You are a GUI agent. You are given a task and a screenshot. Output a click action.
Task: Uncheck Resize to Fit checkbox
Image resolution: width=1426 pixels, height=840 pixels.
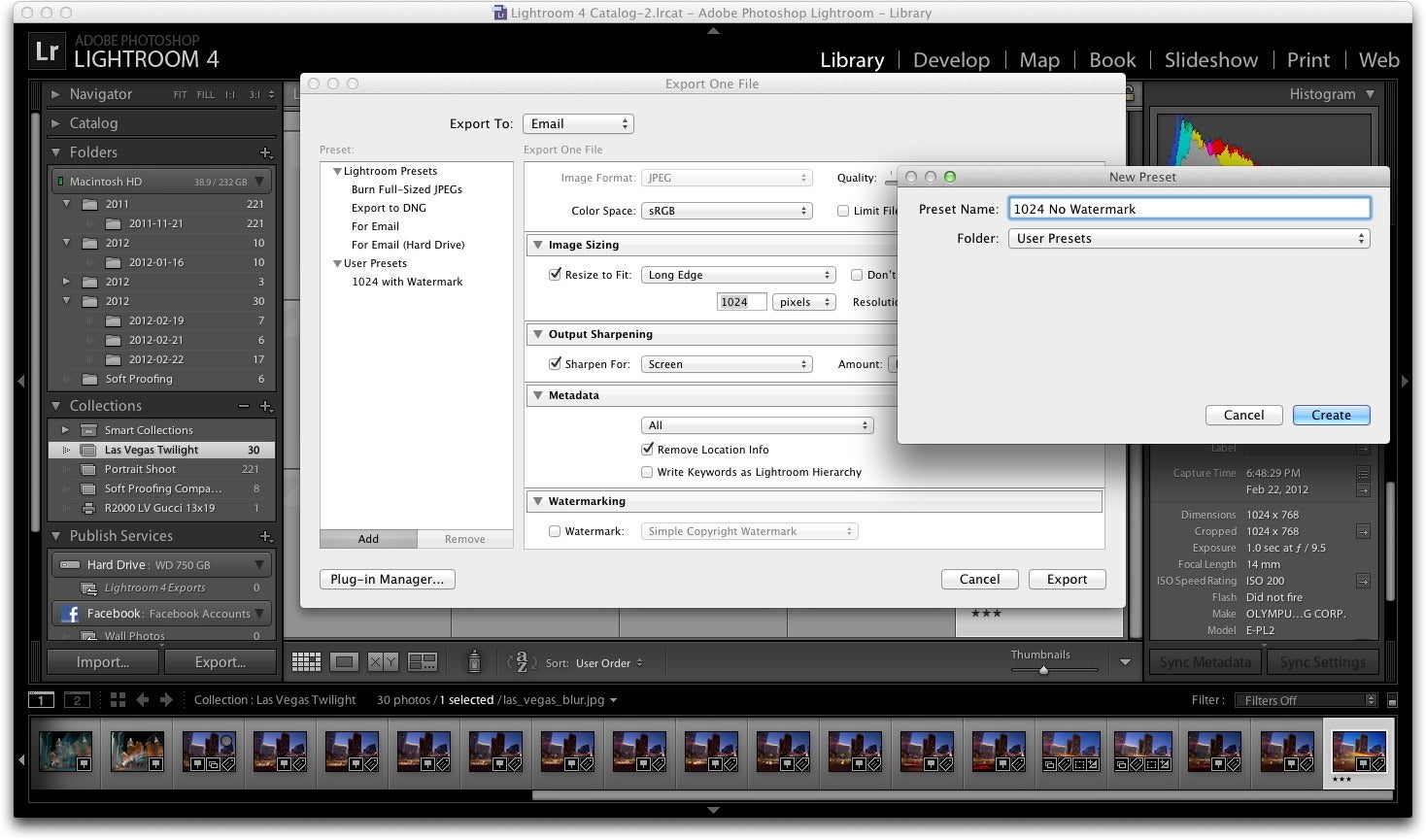coord(555,275)
